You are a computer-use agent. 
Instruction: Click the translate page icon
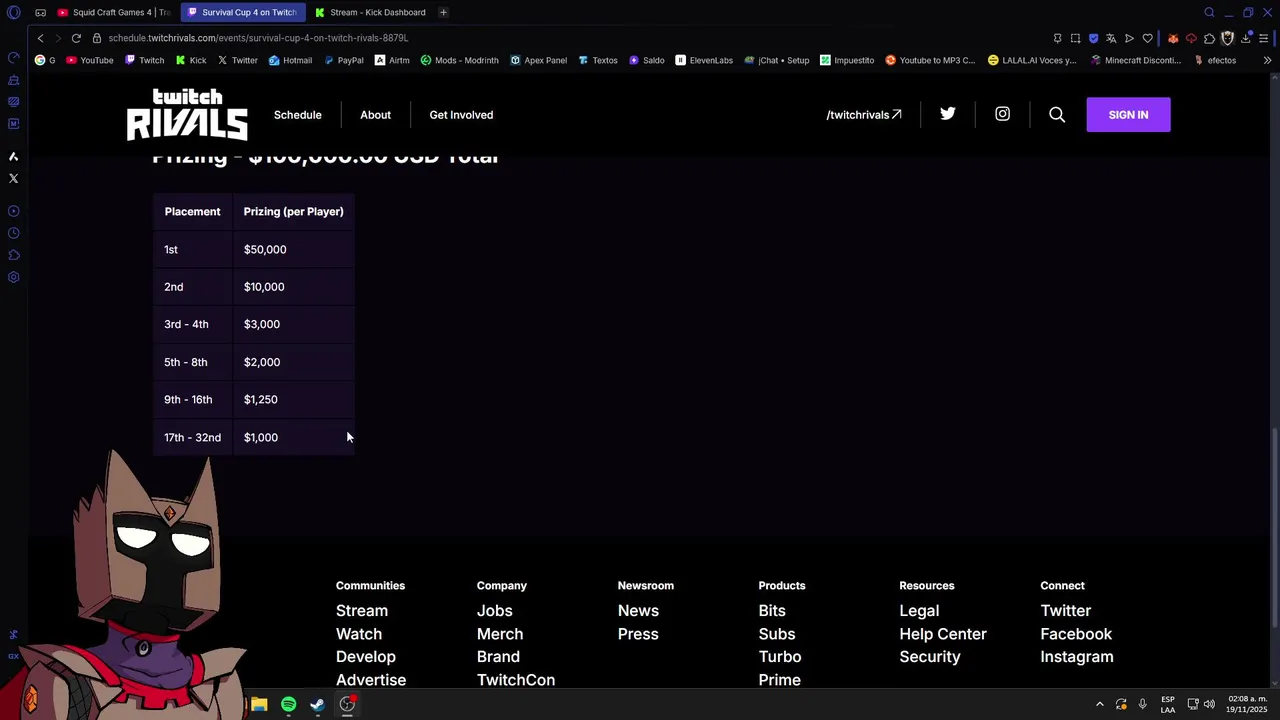1111,38
